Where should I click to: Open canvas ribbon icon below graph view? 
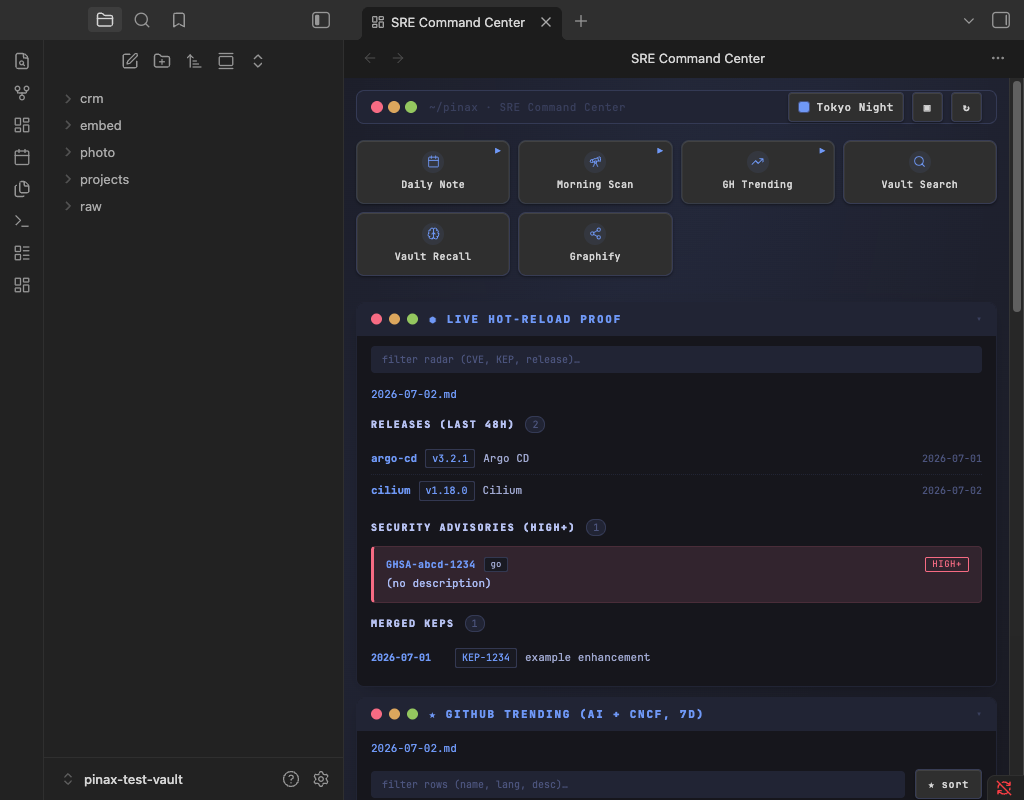tap(22, 125)
